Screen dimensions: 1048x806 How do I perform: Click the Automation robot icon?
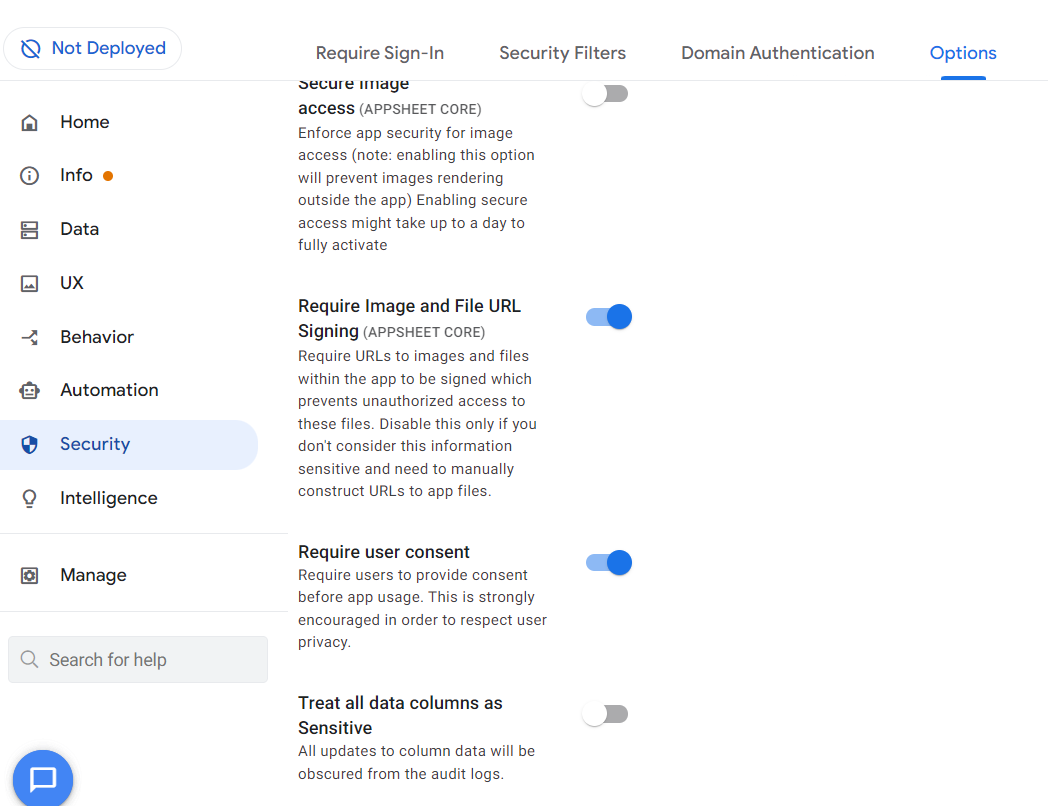click(29, 390)
